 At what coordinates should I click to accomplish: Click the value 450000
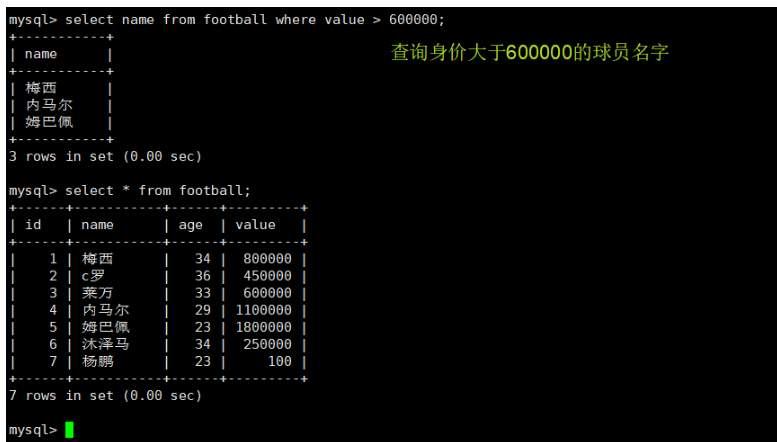267,276
